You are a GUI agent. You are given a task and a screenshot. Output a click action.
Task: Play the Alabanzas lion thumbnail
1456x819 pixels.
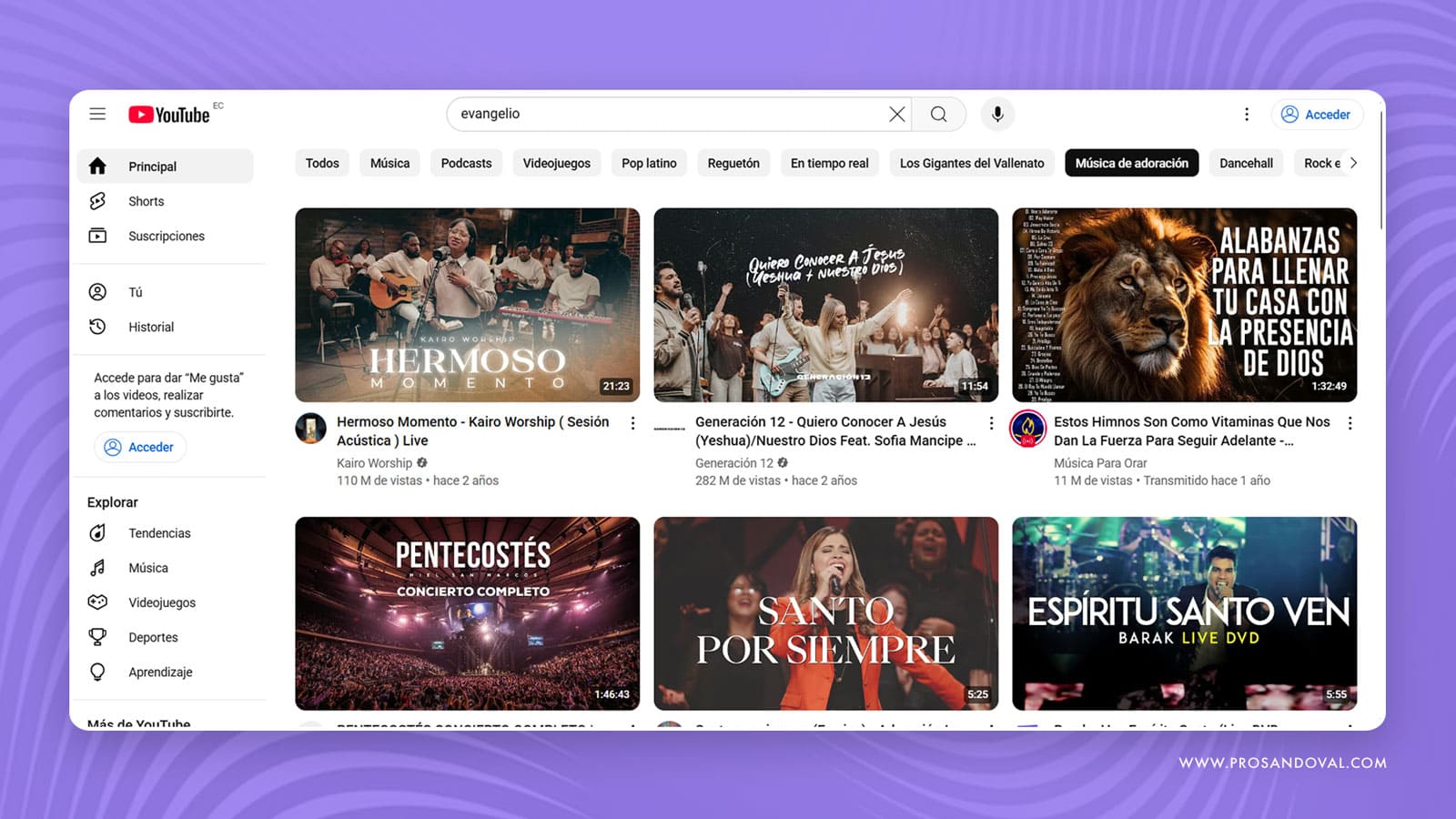tap(1185, 305)
